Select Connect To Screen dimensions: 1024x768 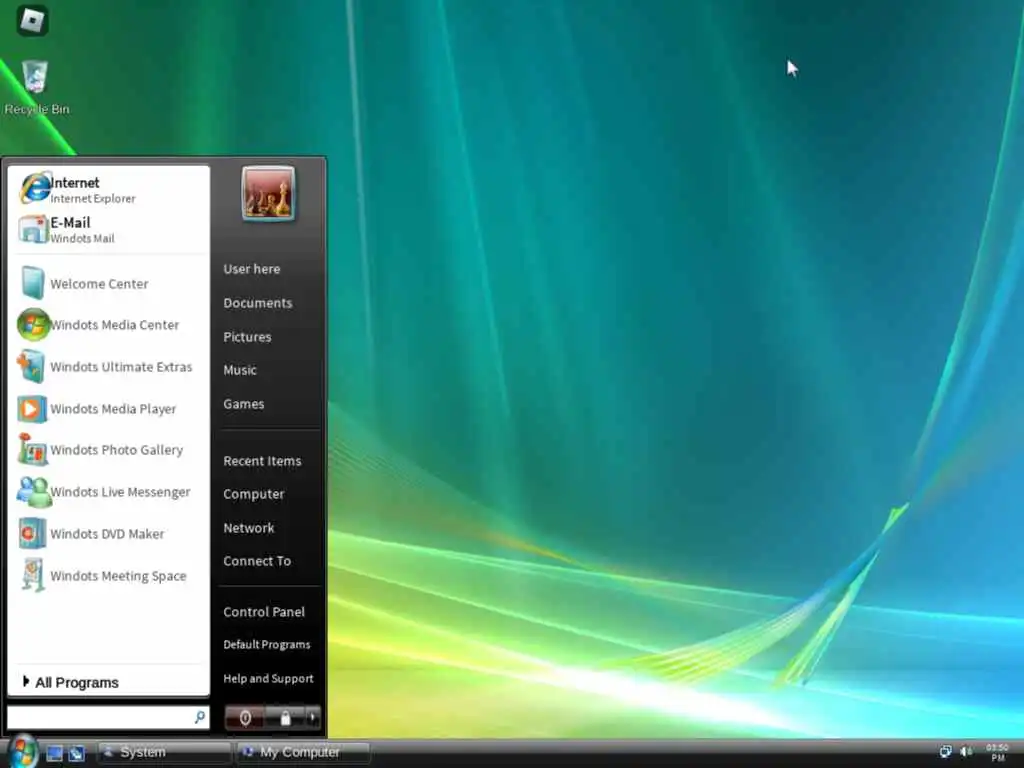click(257, 561)
